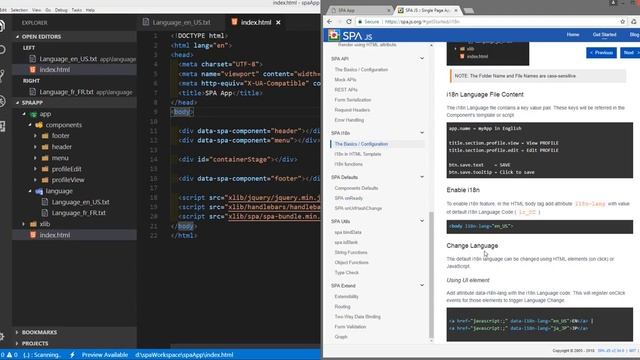Open index.html under the LEFT open editors group
This screenshot has width=640, height=360.
[x=55, y=70]
